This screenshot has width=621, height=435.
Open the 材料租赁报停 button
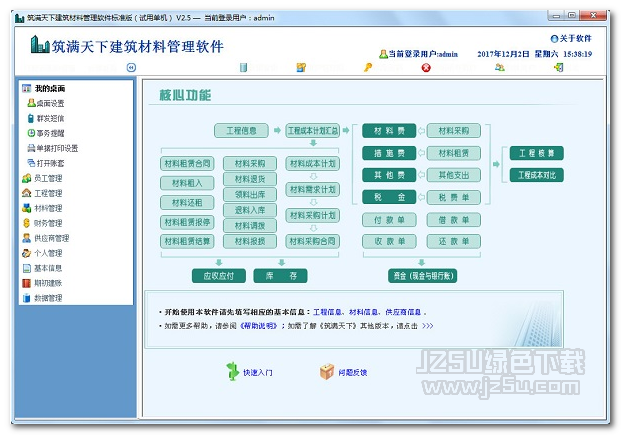click(x=187, y=222)
